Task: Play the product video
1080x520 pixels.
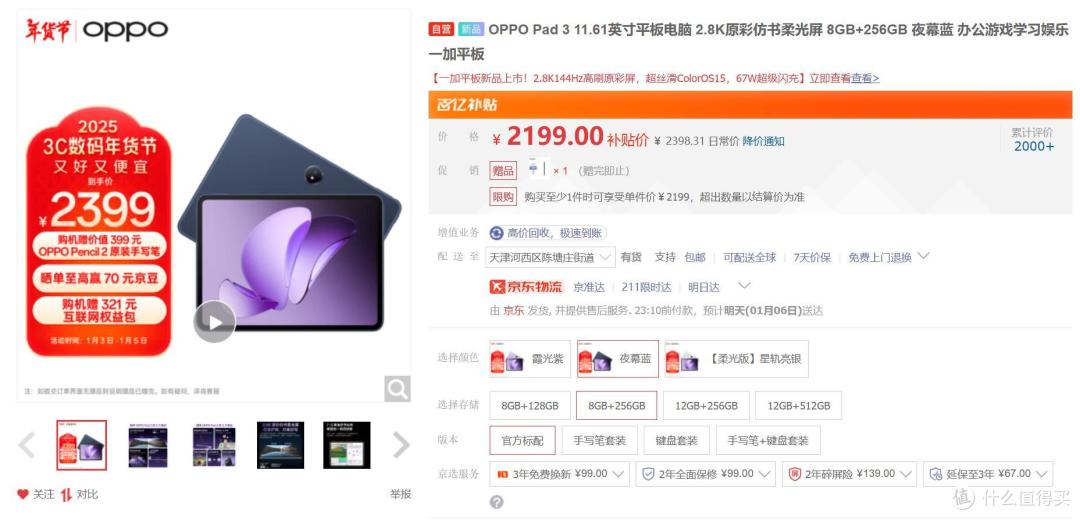Action: 214,322
